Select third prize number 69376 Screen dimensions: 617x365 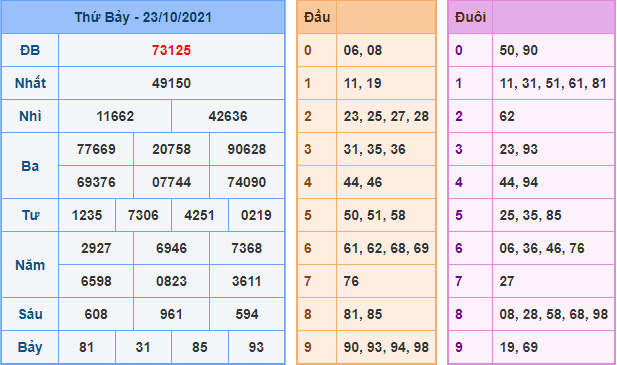coord(96,182)
